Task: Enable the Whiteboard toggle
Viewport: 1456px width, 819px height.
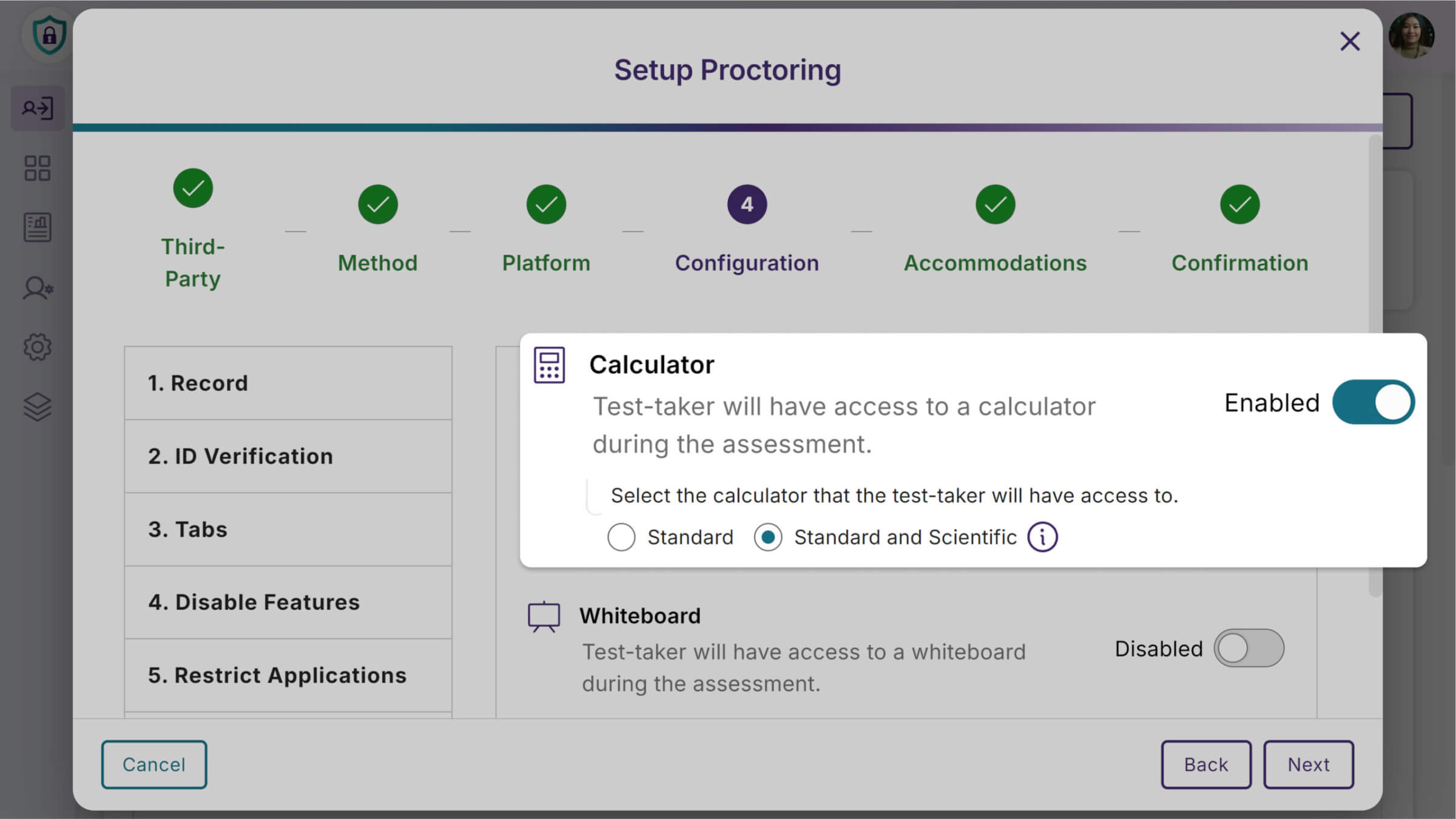Action: click(x=1249, y=648)
